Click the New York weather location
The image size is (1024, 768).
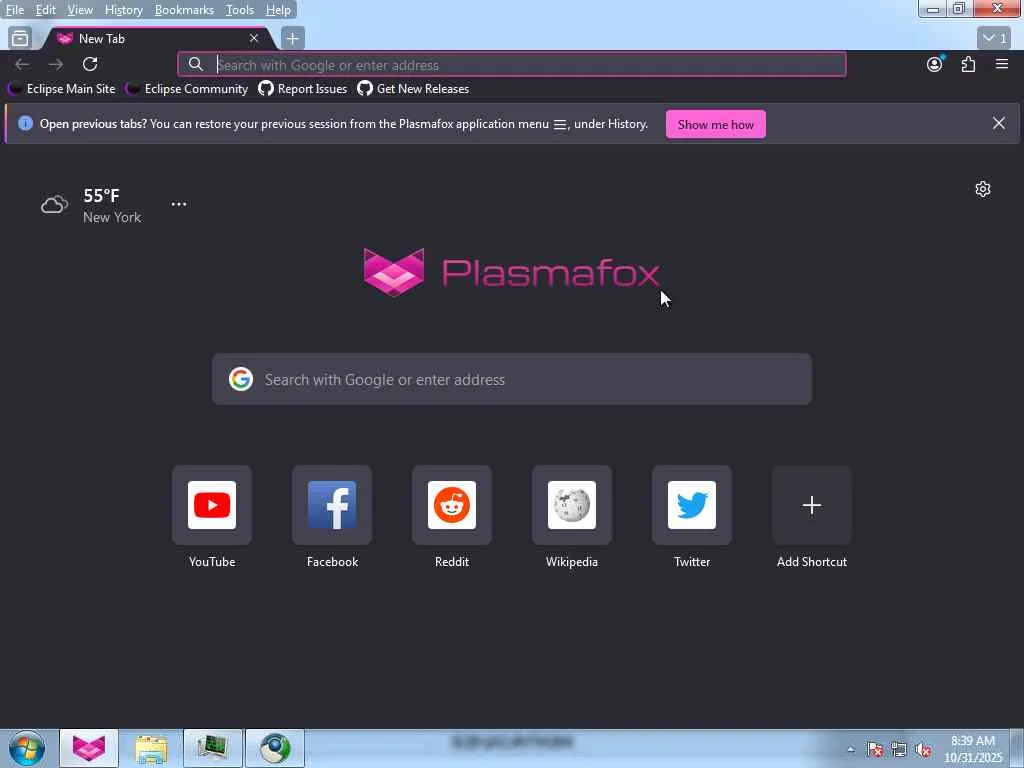[x=112, y=217]
